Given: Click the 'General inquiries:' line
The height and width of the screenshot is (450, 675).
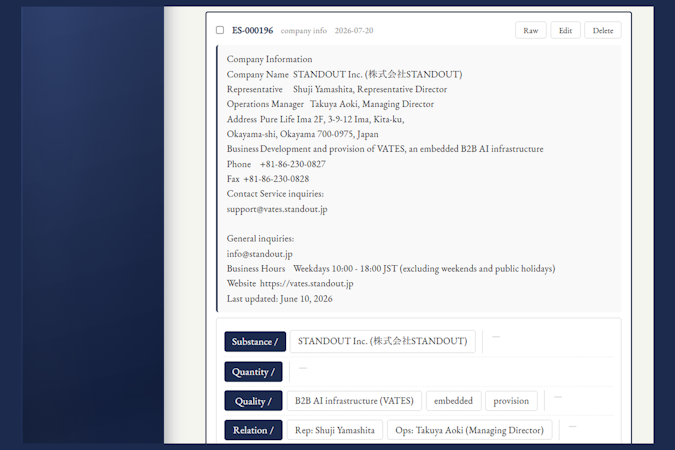Looking at the screenshot, I should pyautogui.click(x=260, y=239).
